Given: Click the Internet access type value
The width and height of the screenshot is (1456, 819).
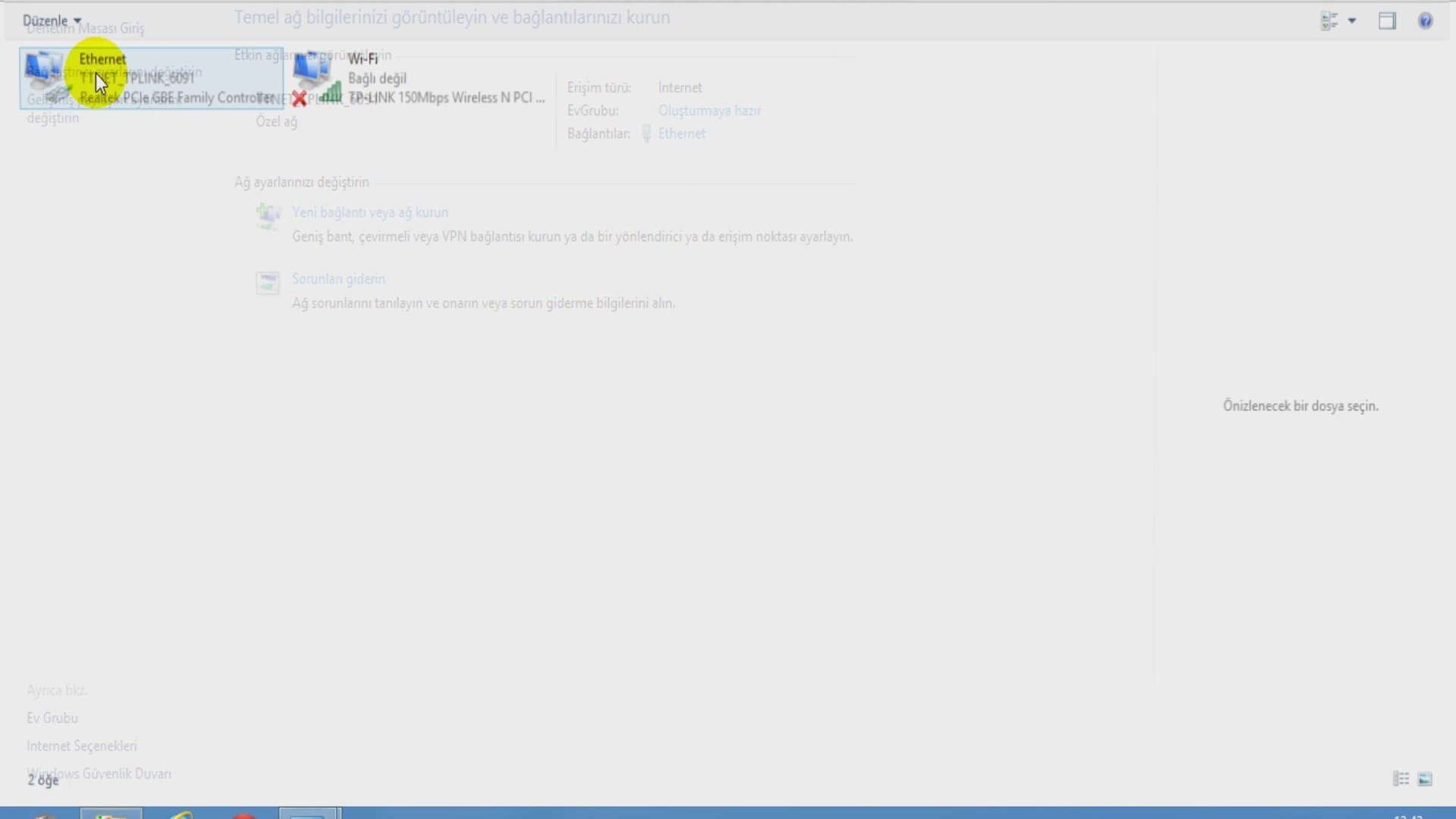Looking at the screenshot, I should [680, 88].
